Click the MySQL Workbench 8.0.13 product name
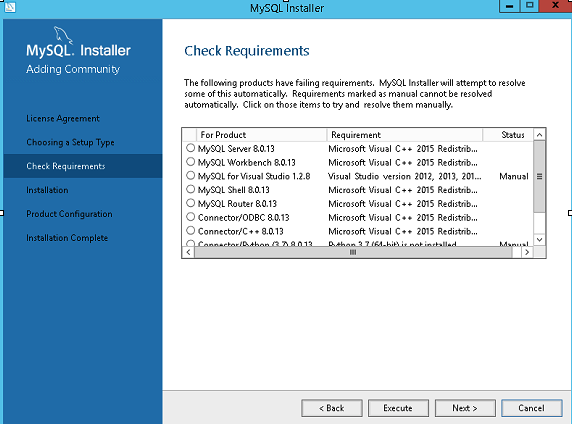The height and width of the screenshot is (424, 572). tap(247, 162)
